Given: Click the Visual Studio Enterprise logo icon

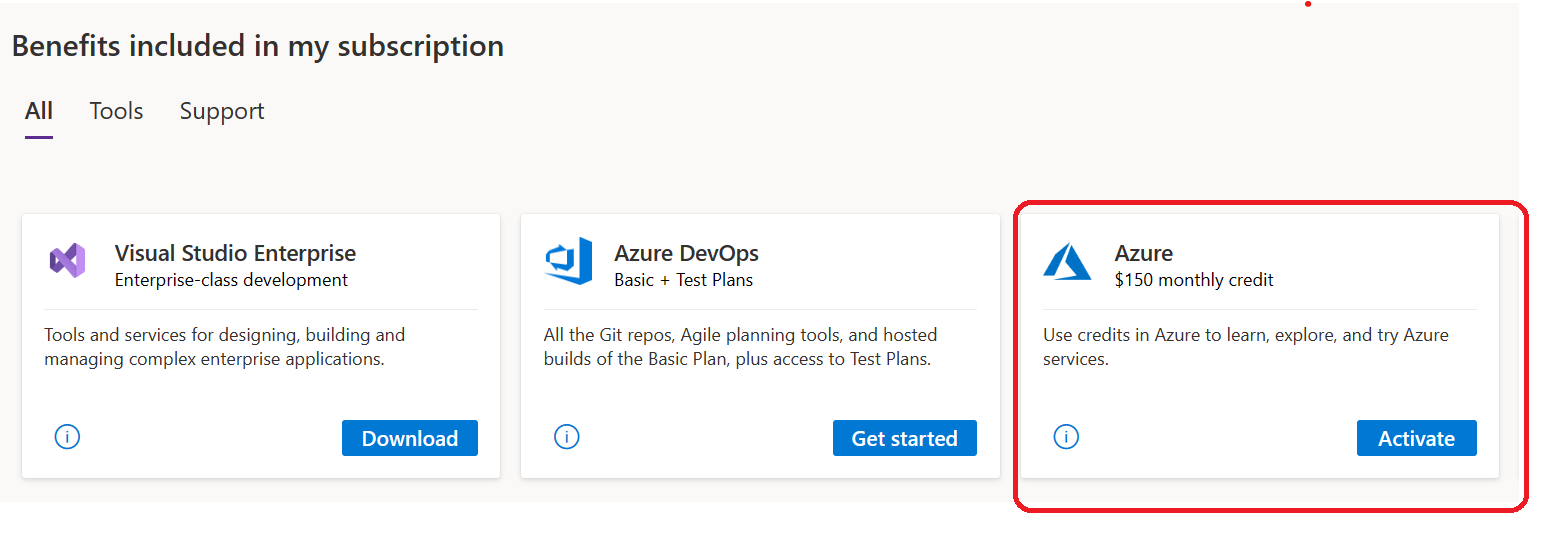Looking at the screenshot, I should pos(68,260).
